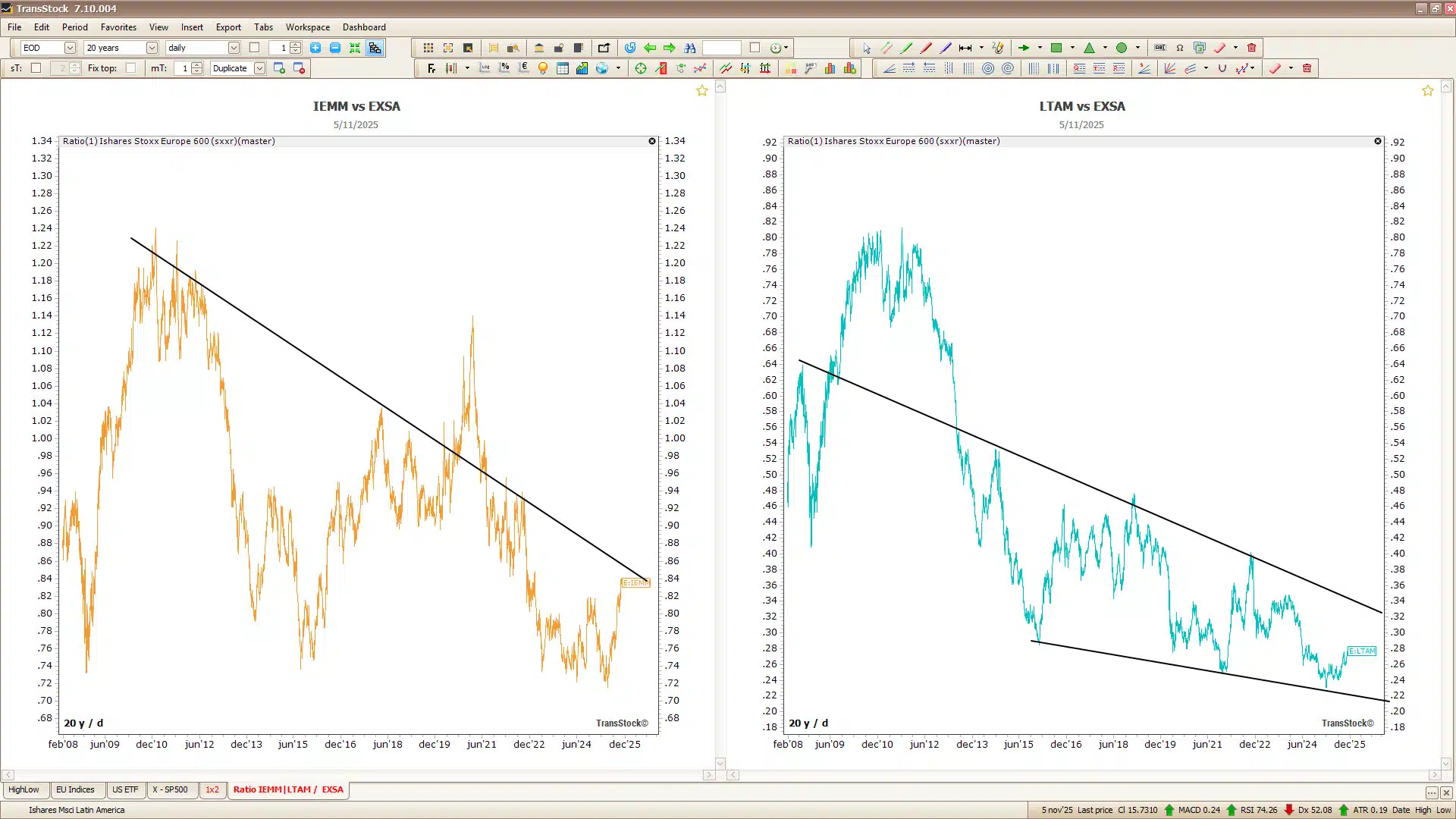Select the EU Indices tab
The height and width of the screenshot is (819, 1456).
point(76,790)
